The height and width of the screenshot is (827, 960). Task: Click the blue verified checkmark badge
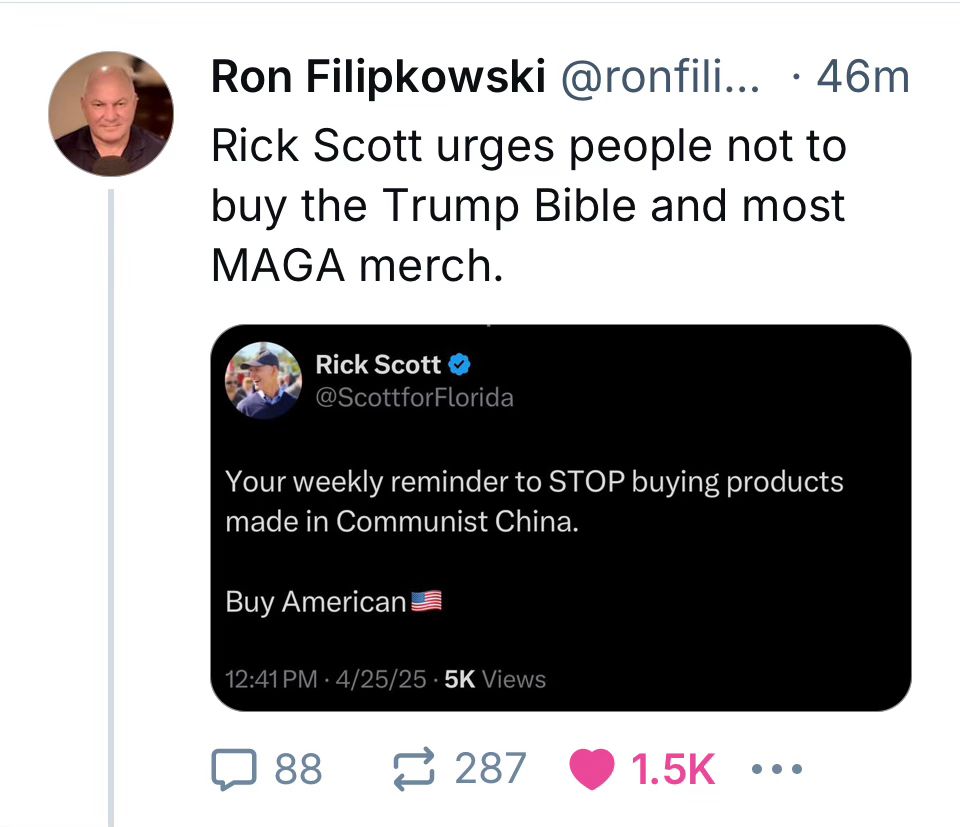pos(459,365)
